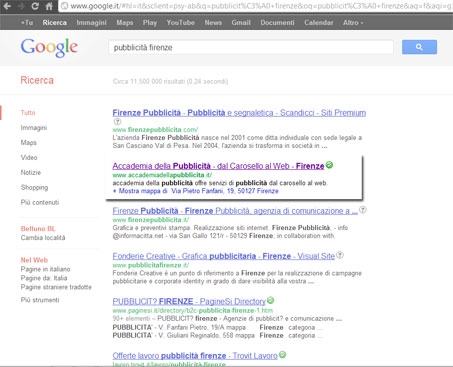The height and width of the screenshot is (367, 453).
Task: Click Cambia località link
Action: [43, 238]
